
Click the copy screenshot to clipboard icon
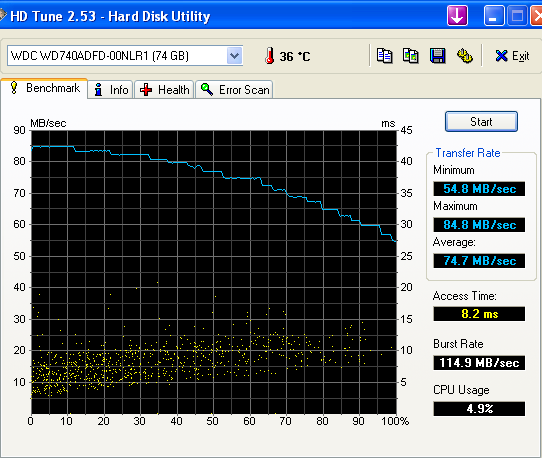(410, 56)
